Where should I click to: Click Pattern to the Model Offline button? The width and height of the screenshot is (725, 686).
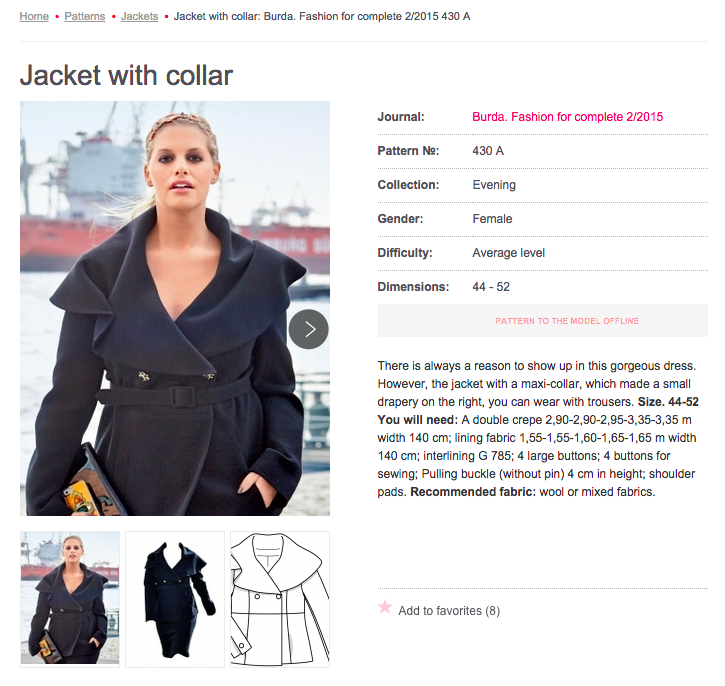(x=542, y=320)
